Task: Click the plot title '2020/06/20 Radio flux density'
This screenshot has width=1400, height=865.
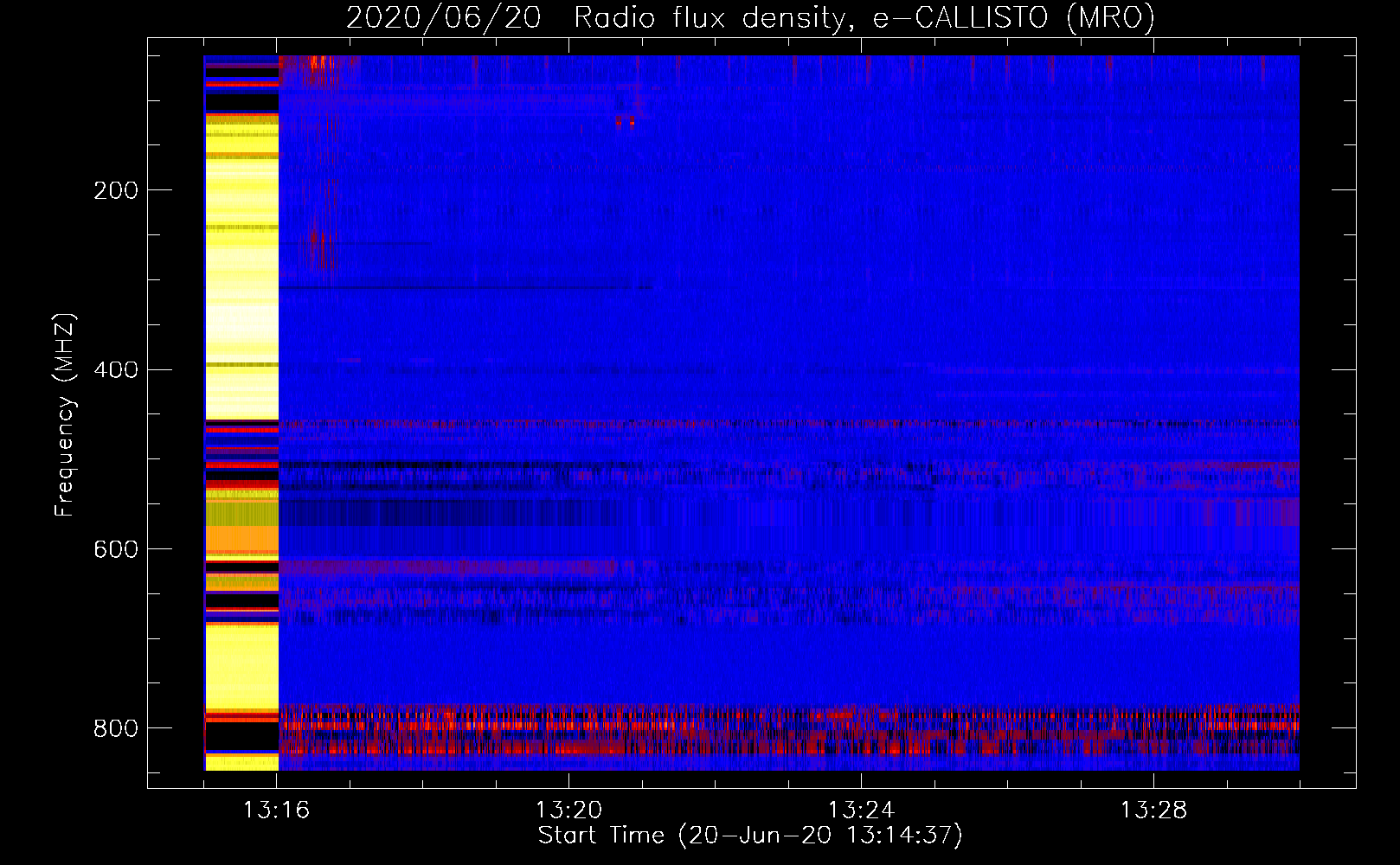Action: 750,17
